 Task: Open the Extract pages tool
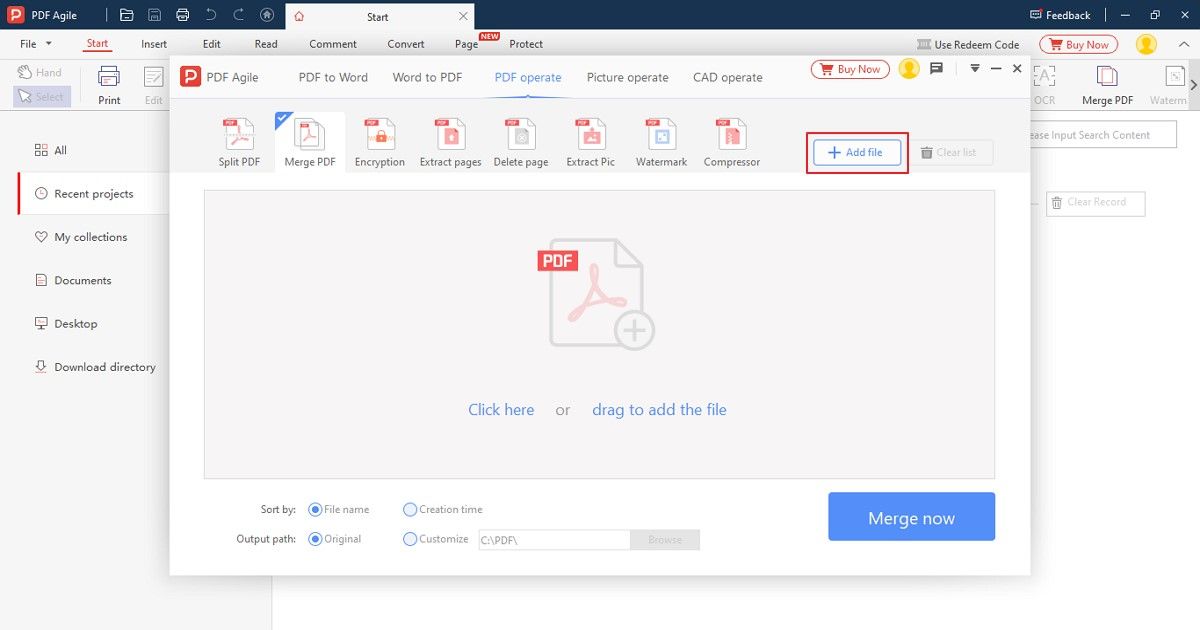450,142
